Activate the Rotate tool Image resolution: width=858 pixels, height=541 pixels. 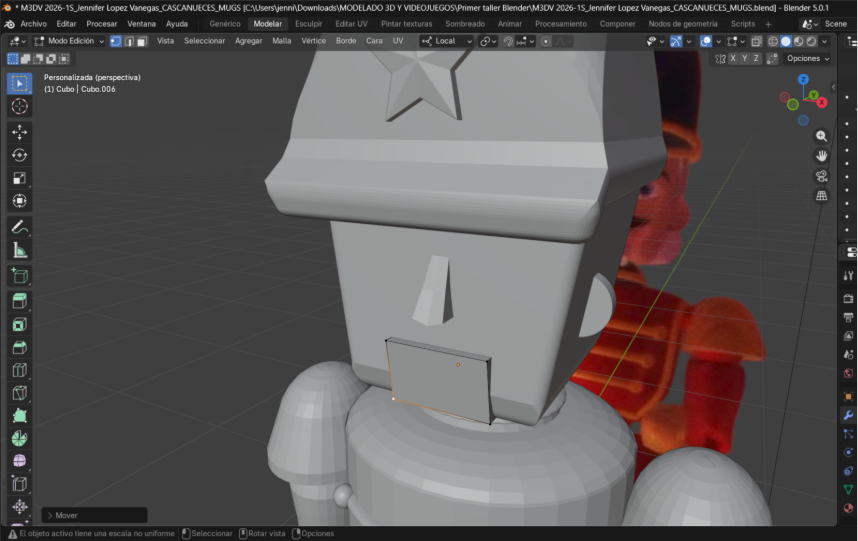click(x=19, y=155)
